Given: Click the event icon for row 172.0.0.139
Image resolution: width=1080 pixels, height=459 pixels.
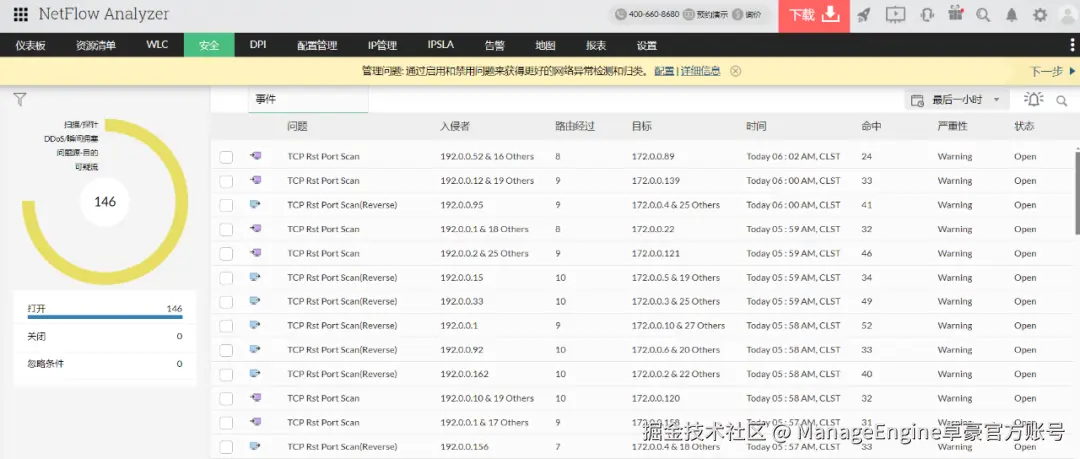Looking at the screenshot, I should pyautogui.click(x=256, y=181).
